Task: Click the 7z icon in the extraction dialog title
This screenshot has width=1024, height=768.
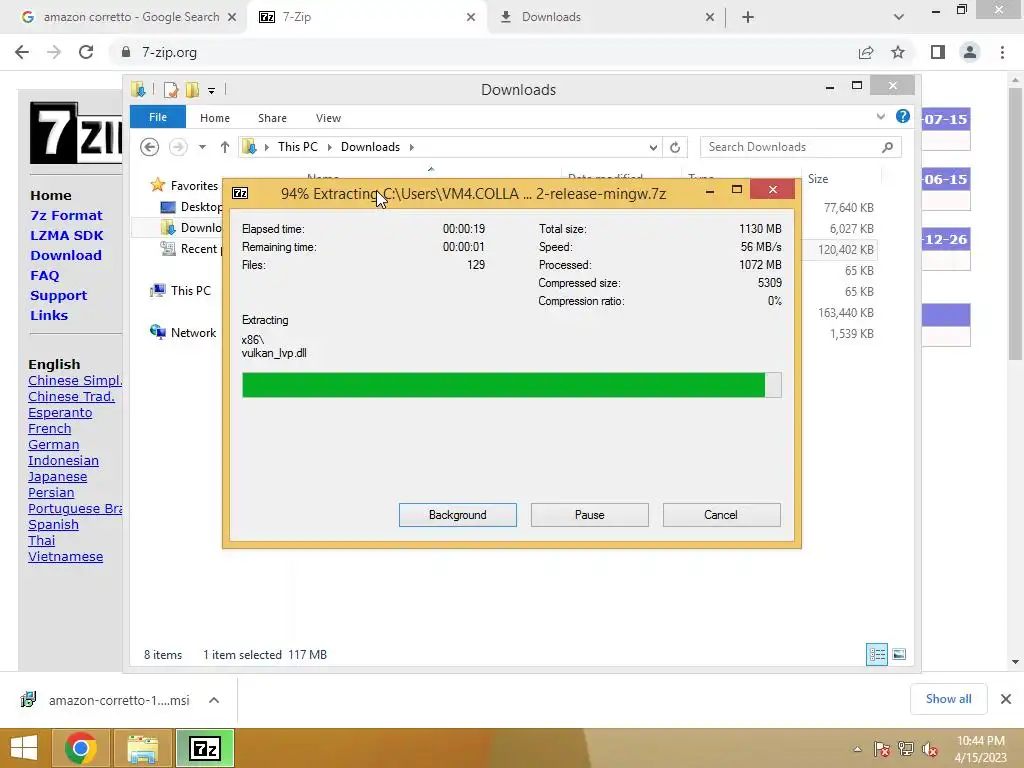Action: [x=240, y=193]
